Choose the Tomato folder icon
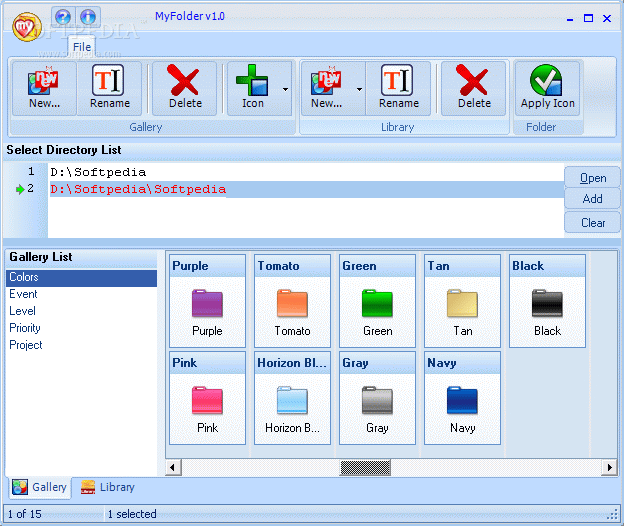This screenshot has height=526, width=624. (292, 304)
